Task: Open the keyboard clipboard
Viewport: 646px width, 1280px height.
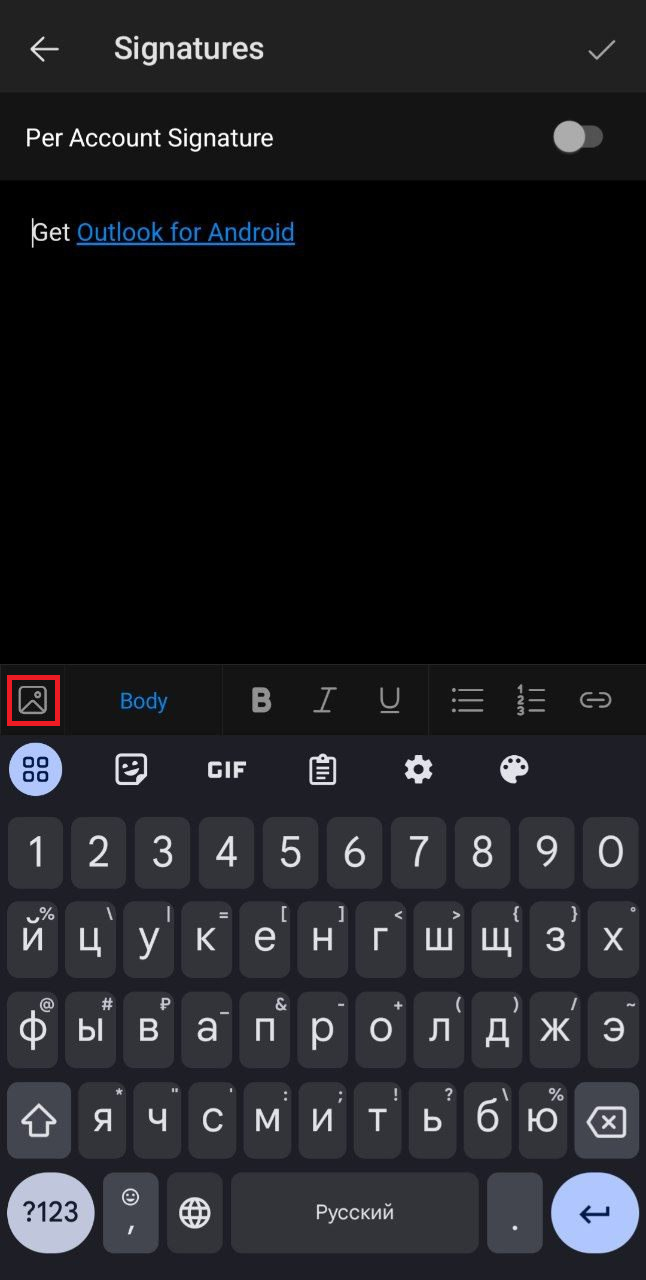Action: pos(323,769)
